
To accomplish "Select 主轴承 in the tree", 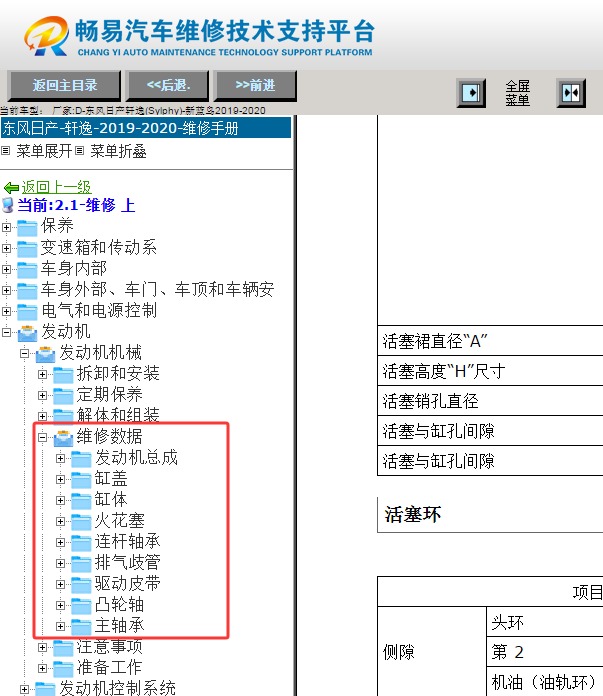I will (119, 625).
